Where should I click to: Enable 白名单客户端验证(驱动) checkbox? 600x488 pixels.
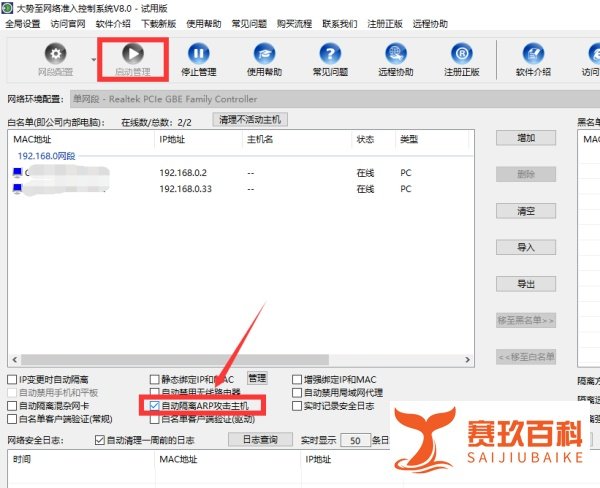tap(155, 419)
